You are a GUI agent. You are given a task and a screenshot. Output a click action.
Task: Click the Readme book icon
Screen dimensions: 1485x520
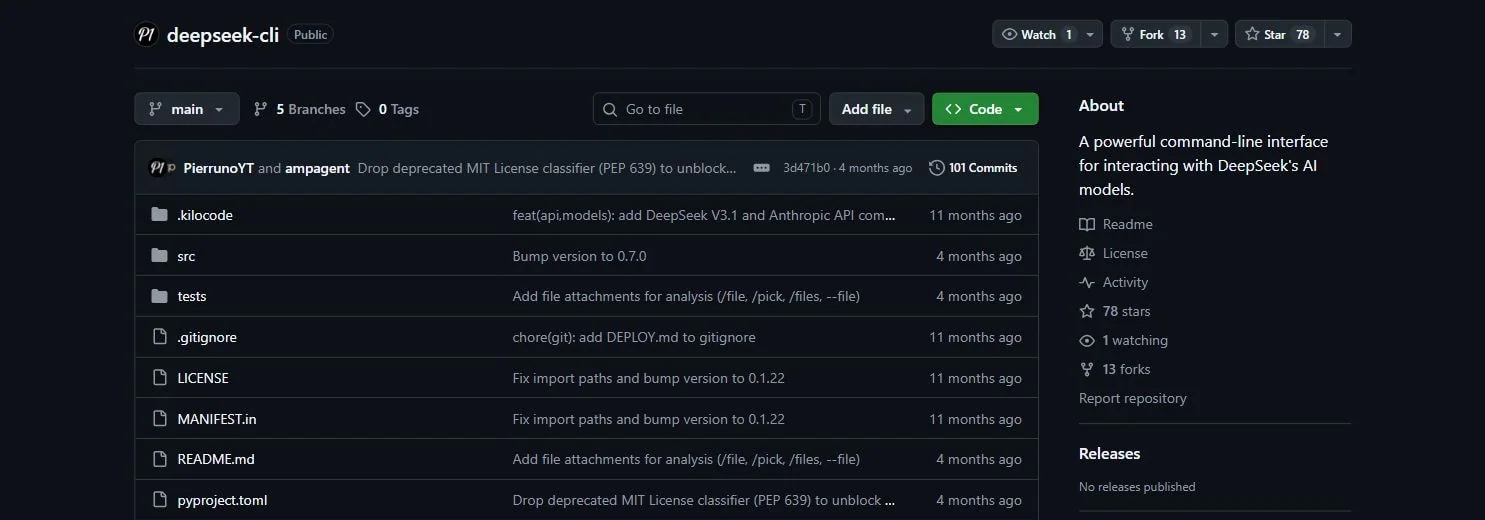click(1087, 224)
